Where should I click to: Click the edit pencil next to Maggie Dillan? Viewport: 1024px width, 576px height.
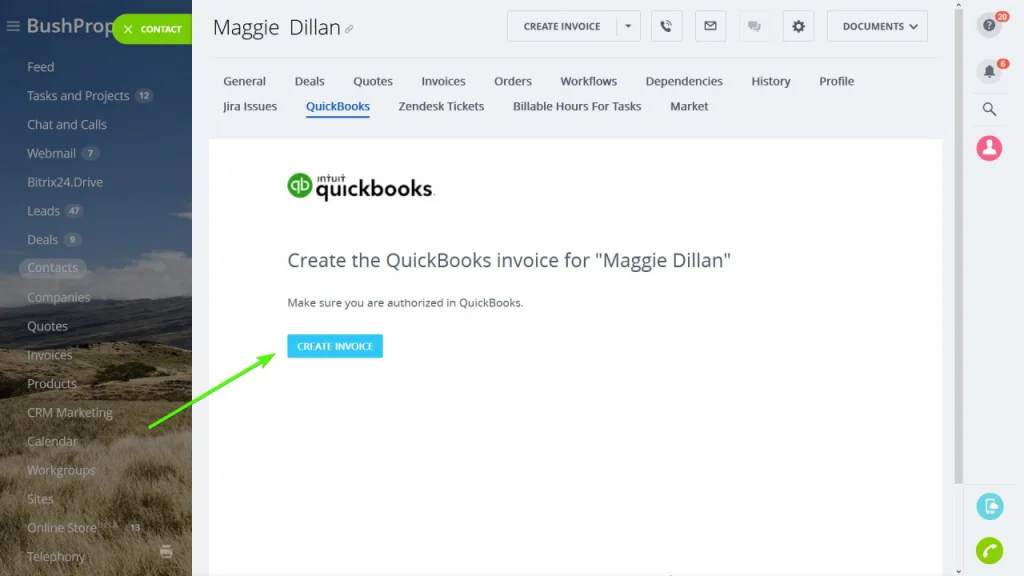[x=349, y=29]
